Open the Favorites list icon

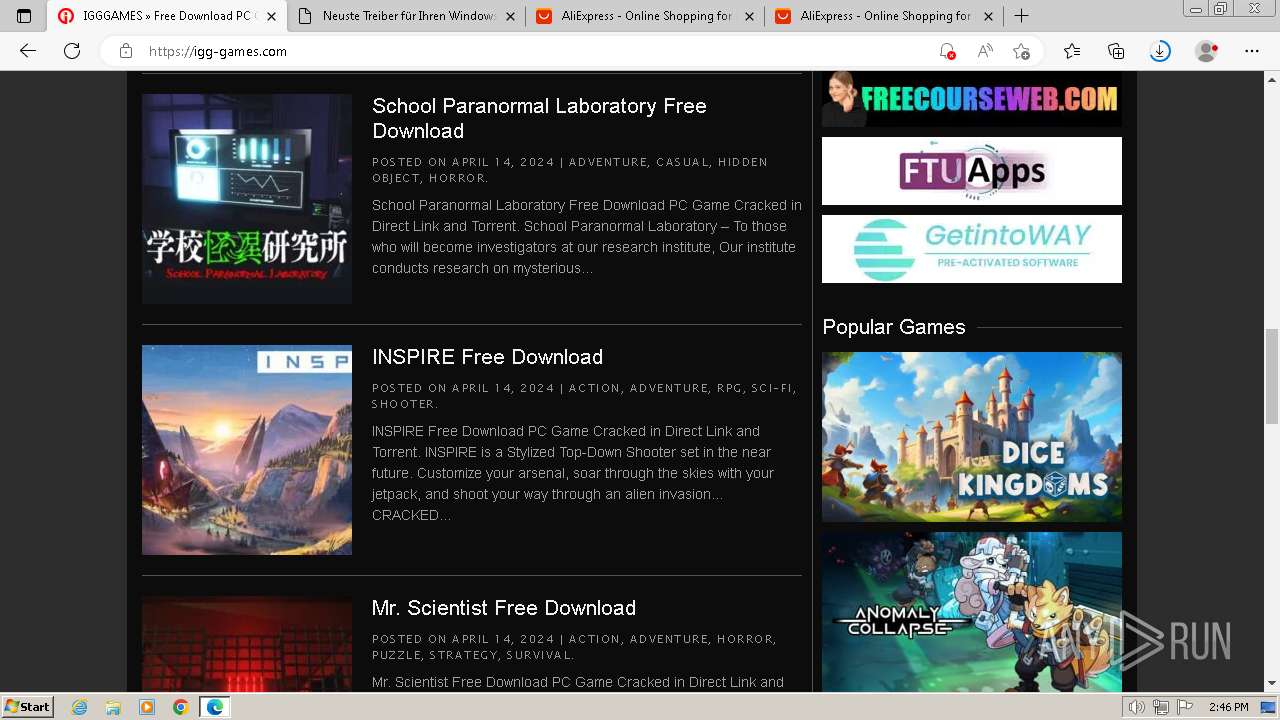pyautogui.click(x=1072, y=51)
